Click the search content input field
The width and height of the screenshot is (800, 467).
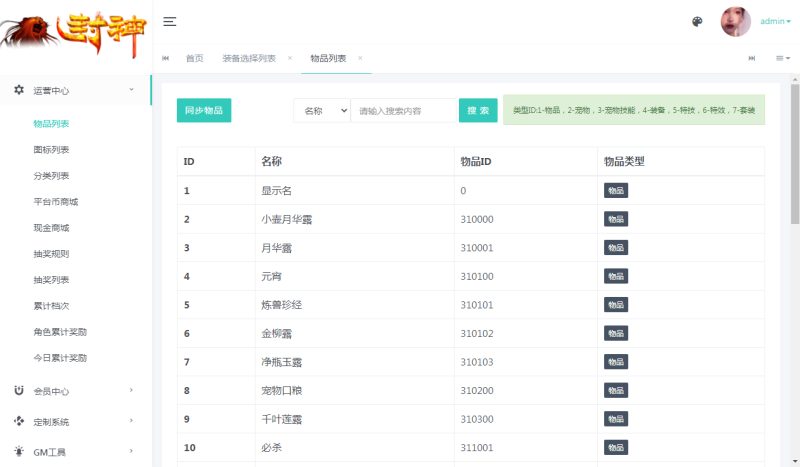tap(404, 110)
